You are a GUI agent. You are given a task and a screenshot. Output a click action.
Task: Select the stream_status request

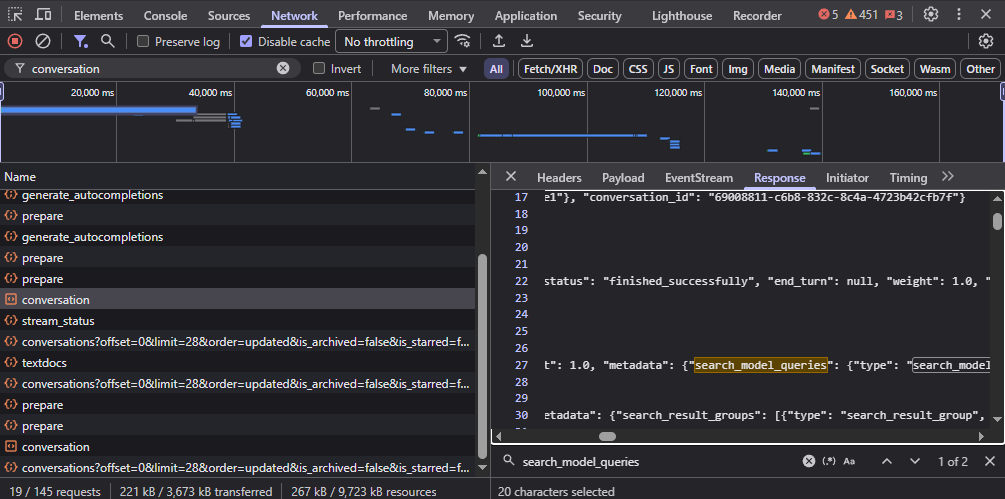[x=58, y=321]
